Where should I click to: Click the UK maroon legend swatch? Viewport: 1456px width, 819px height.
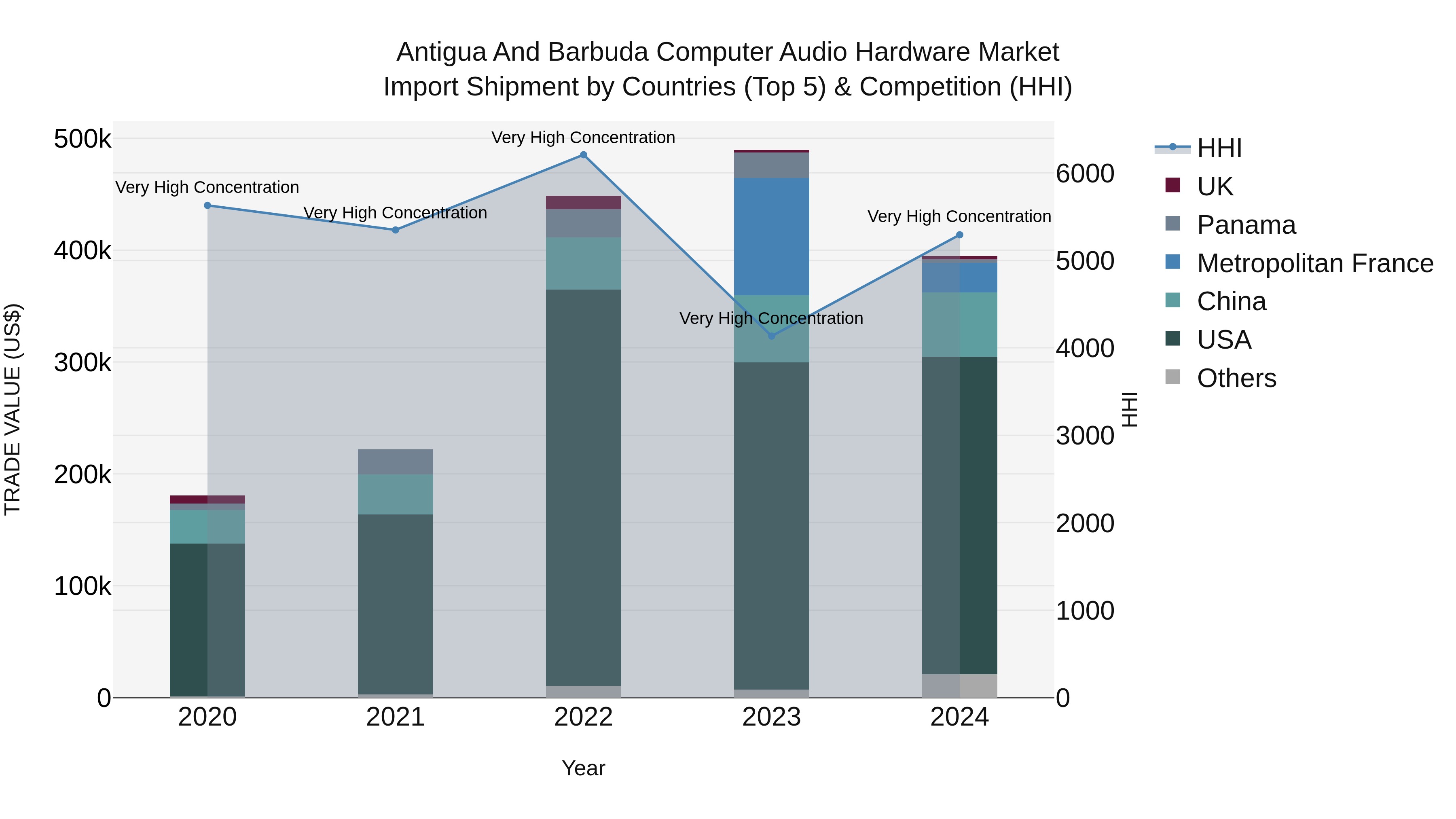(x=1173, y=185)
